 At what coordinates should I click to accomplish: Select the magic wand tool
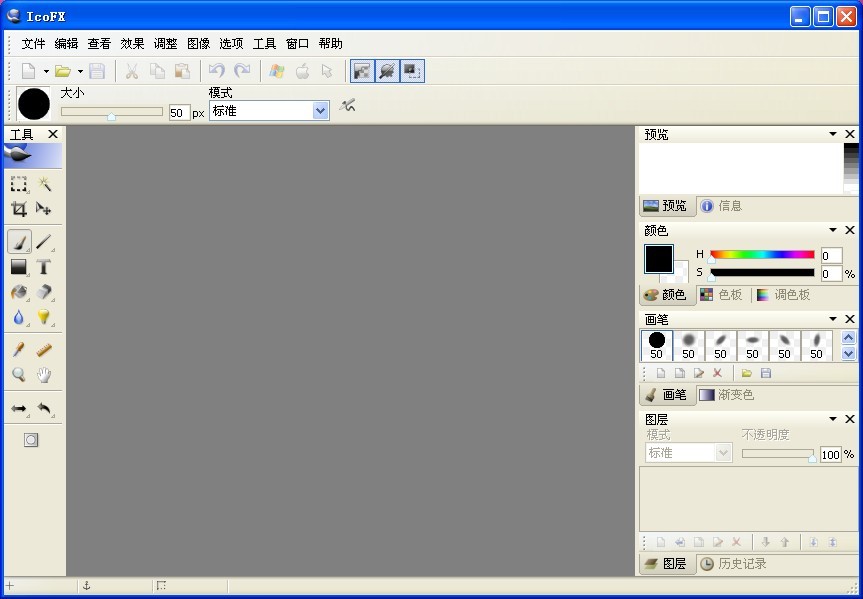(44, 184)
